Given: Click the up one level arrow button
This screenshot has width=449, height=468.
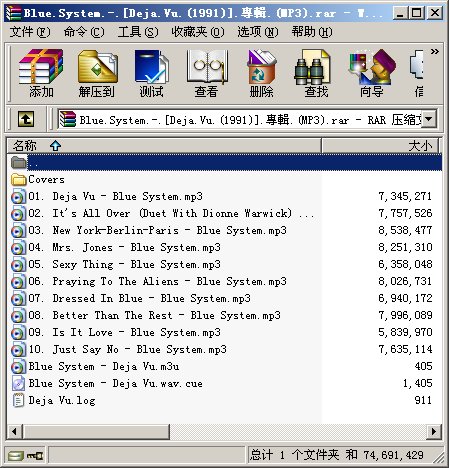Looking at the screenshot, I should click(26, 119).
